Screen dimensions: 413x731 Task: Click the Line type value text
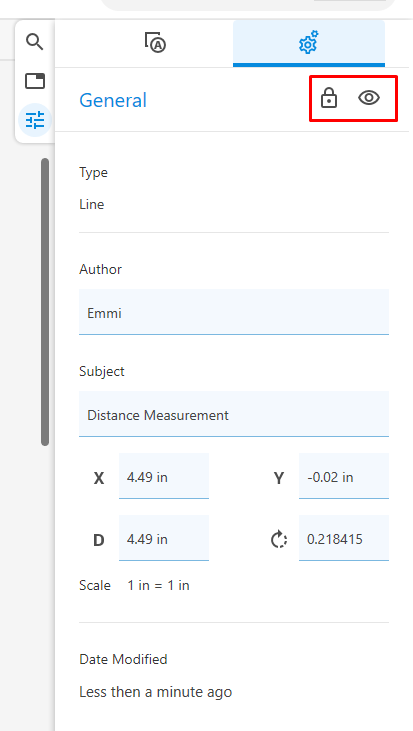coord(91,204)
